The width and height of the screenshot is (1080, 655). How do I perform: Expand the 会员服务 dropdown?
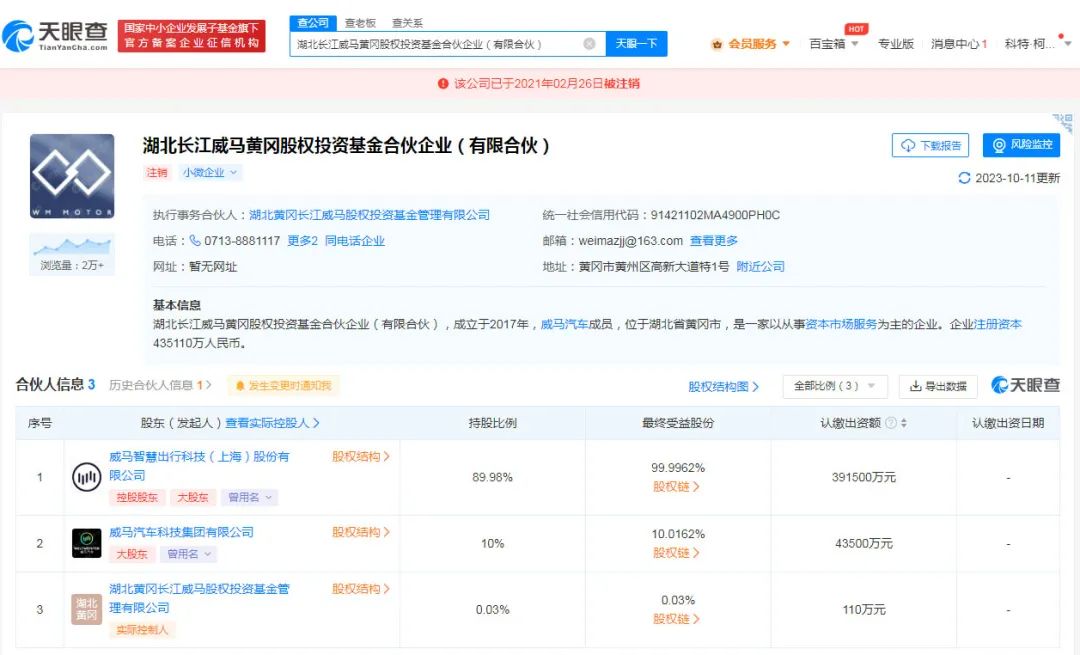pyautogui.click(x=786, y=43)
